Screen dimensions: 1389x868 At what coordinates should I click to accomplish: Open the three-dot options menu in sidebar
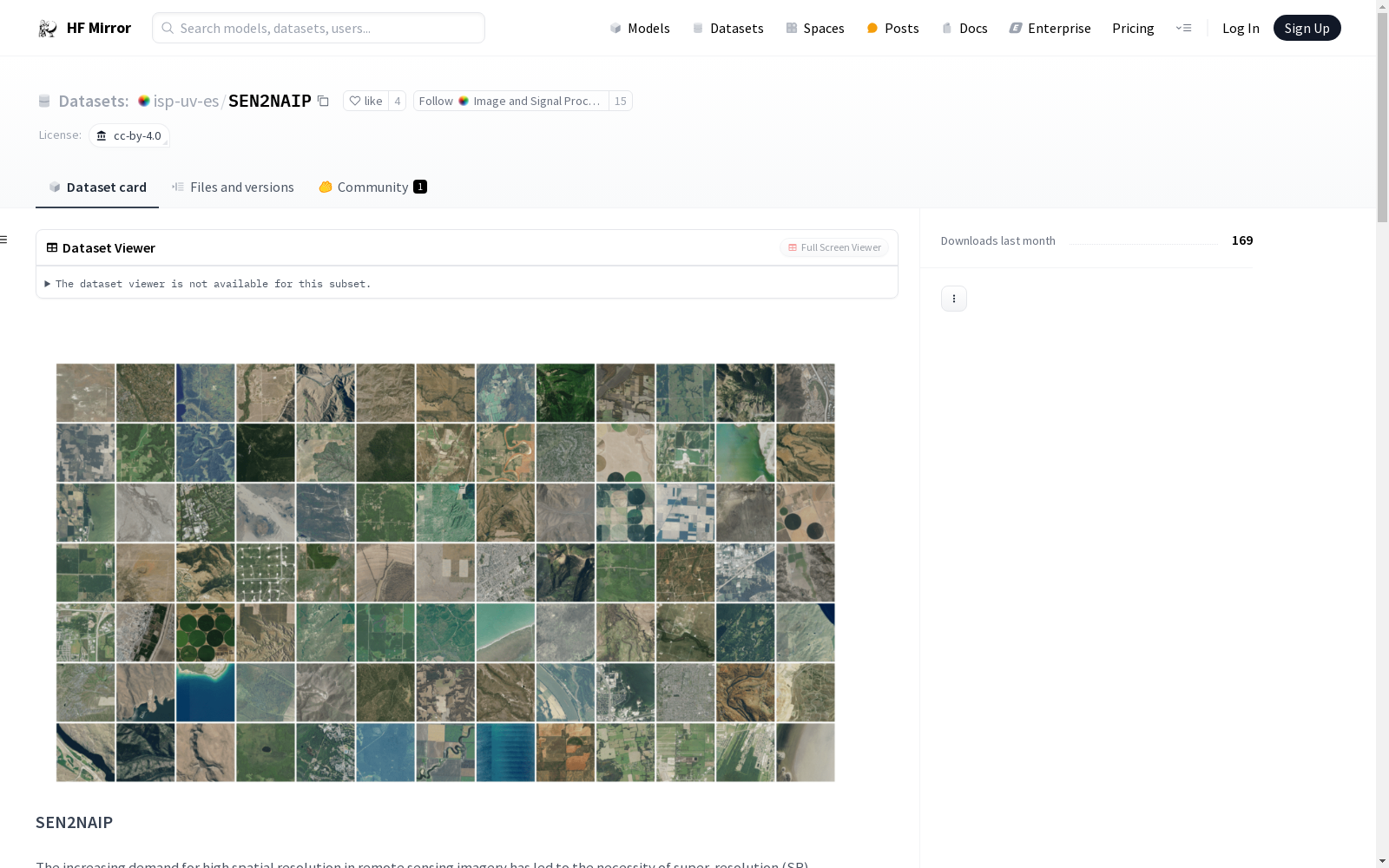point(953,299)
